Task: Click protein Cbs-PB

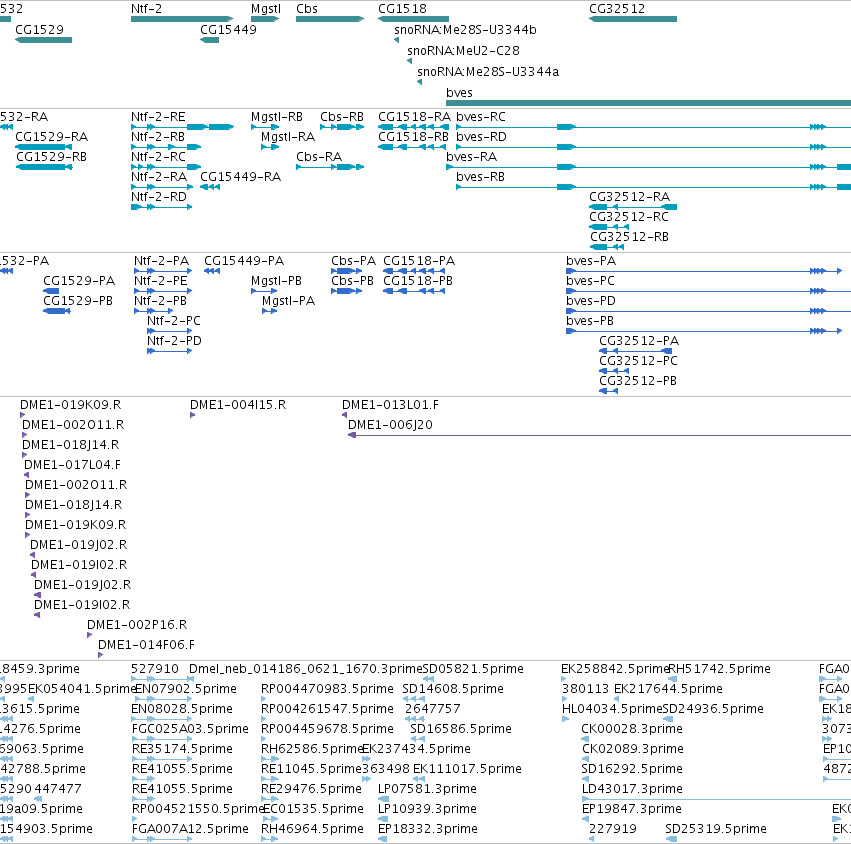Action: [x=347, y=291]
